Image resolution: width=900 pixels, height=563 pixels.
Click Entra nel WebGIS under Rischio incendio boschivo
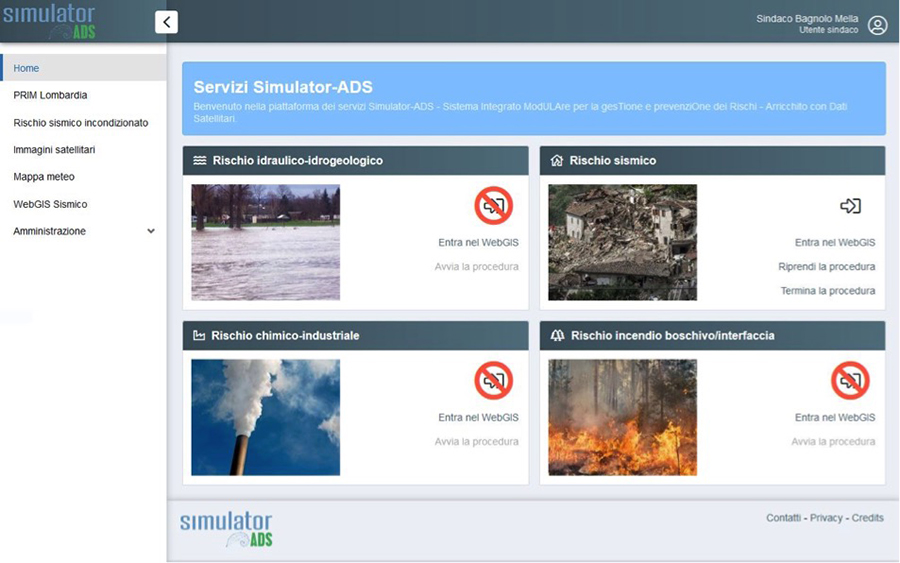(x=835, y=418)
